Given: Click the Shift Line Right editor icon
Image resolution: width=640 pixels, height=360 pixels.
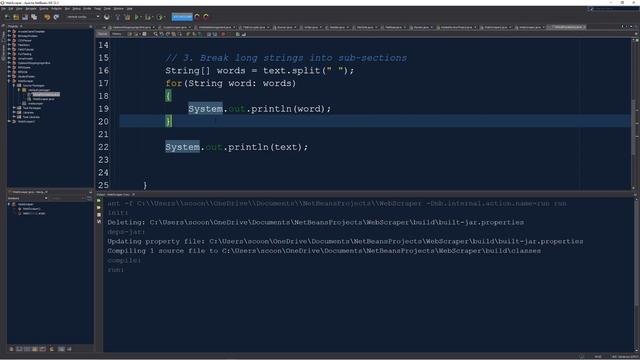Looking at the screenshot, I should pyautogui.click(x=215, y=34).
